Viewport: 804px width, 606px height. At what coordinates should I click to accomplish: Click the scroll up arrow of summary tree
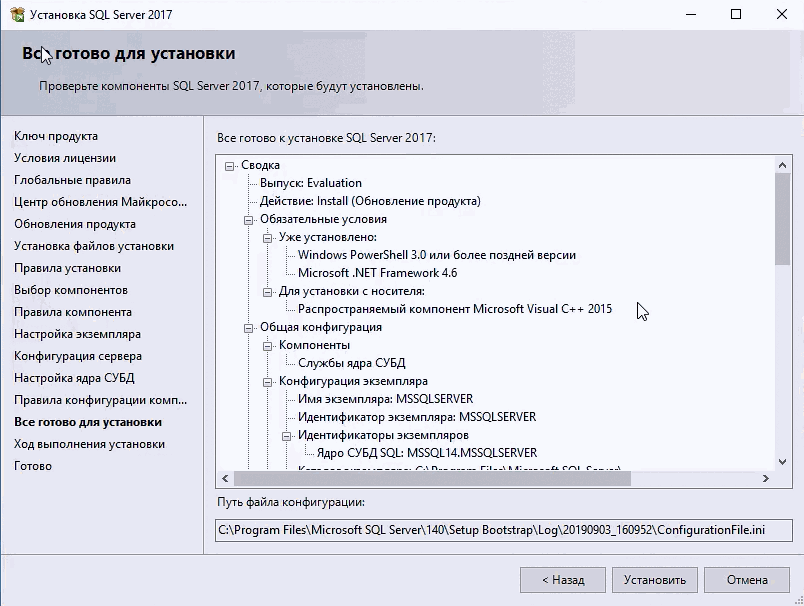pyautogui.click(x=782, y=165)
